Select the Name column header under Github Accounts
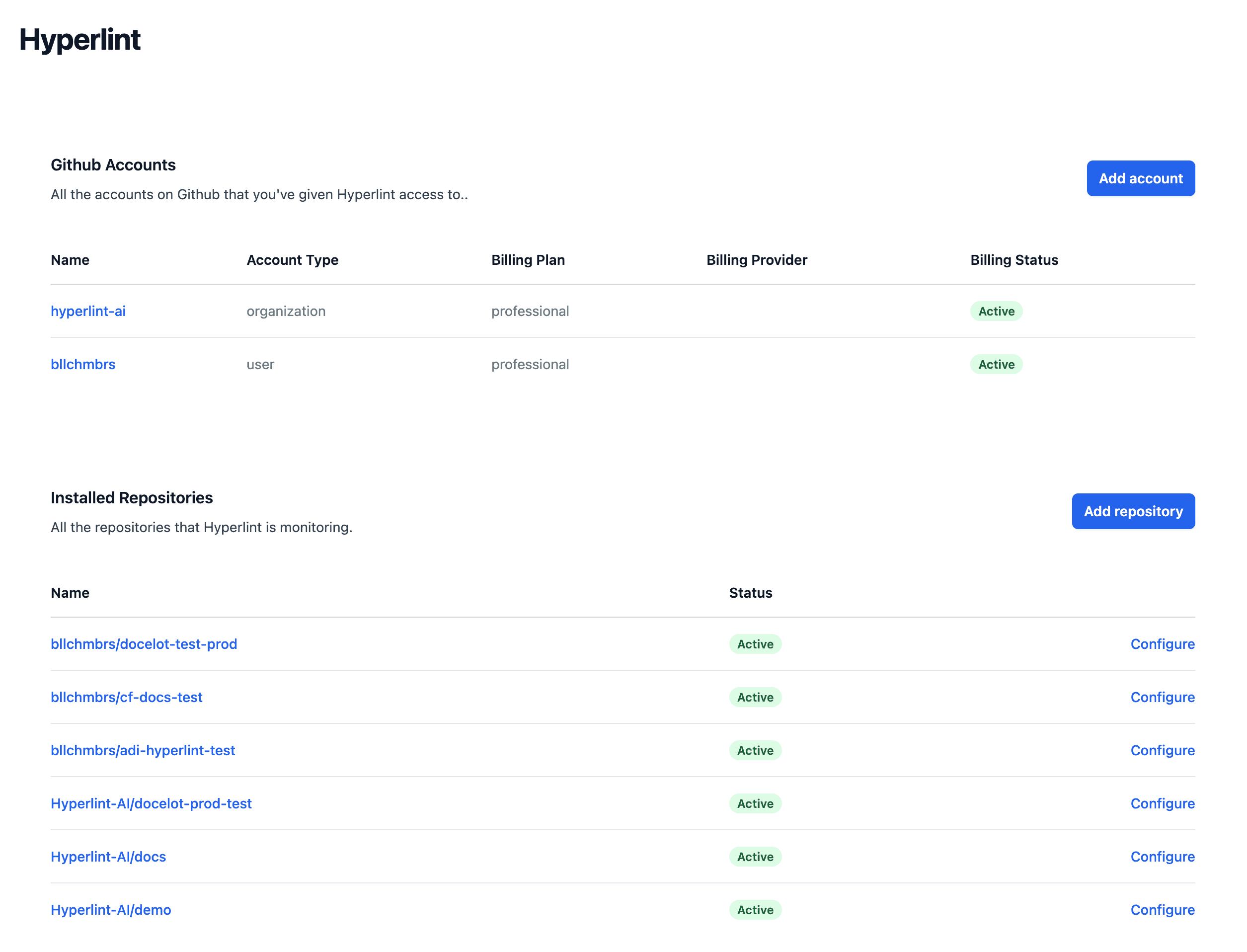The height and width of the screenshot is (952, 1247). click(70, 260)
